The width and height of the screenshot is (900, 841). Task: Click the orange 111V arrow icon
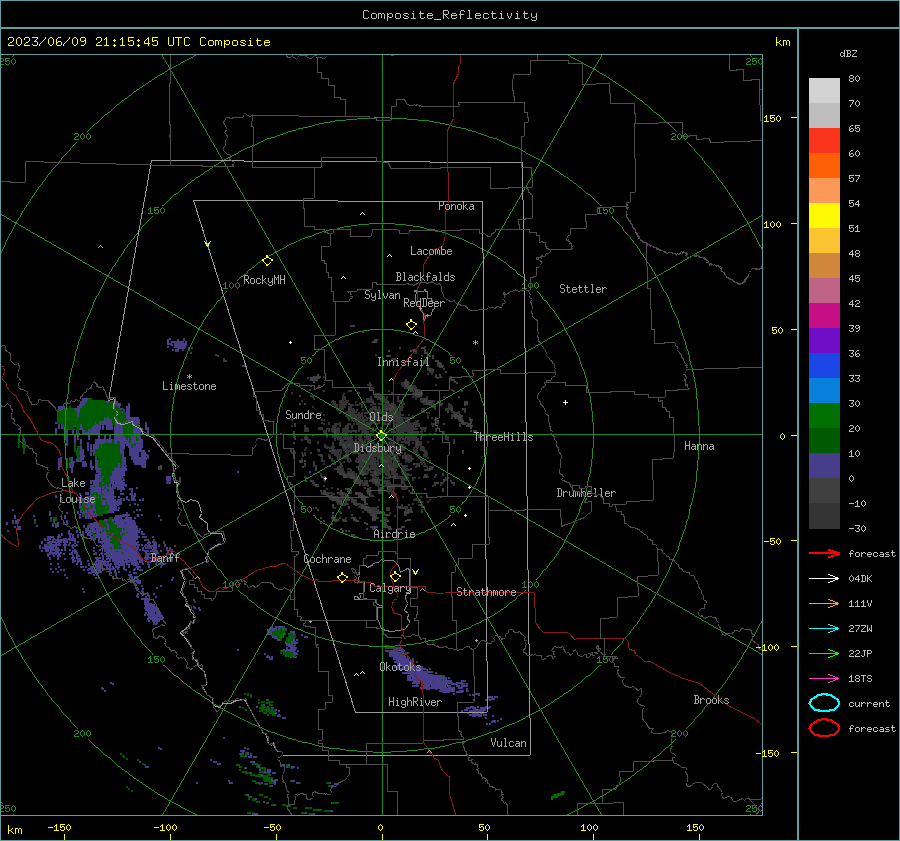tap(824, 603)
